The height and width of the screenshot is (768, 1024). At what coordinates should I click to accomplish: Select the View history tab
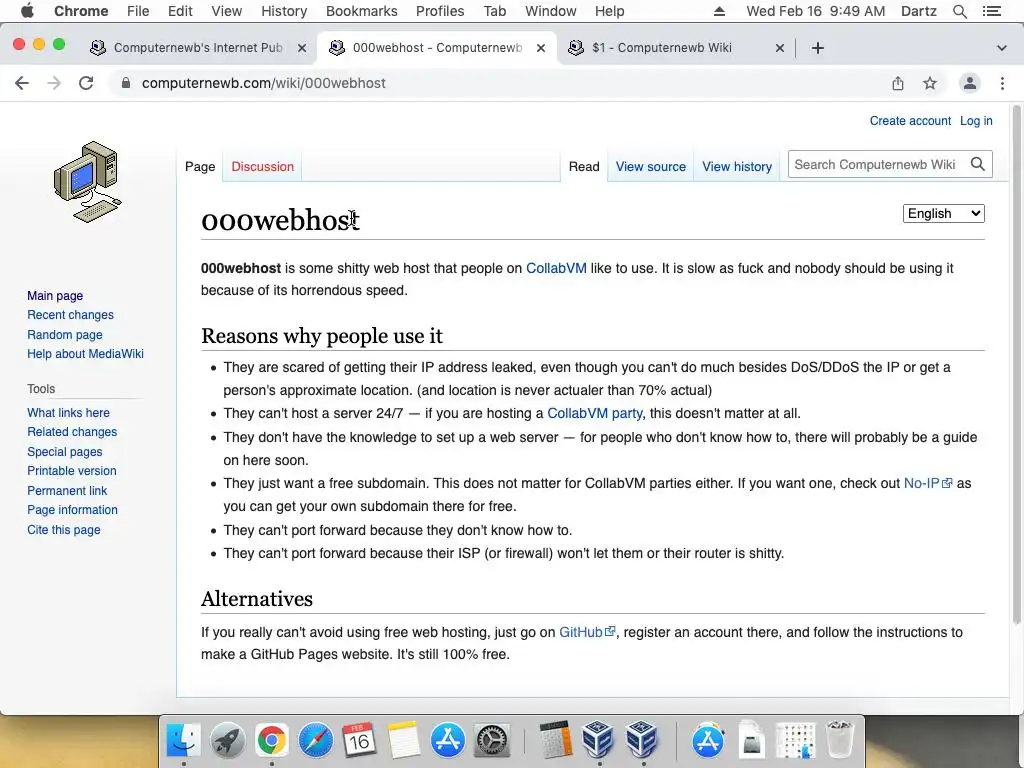click(x=737, y=167)
